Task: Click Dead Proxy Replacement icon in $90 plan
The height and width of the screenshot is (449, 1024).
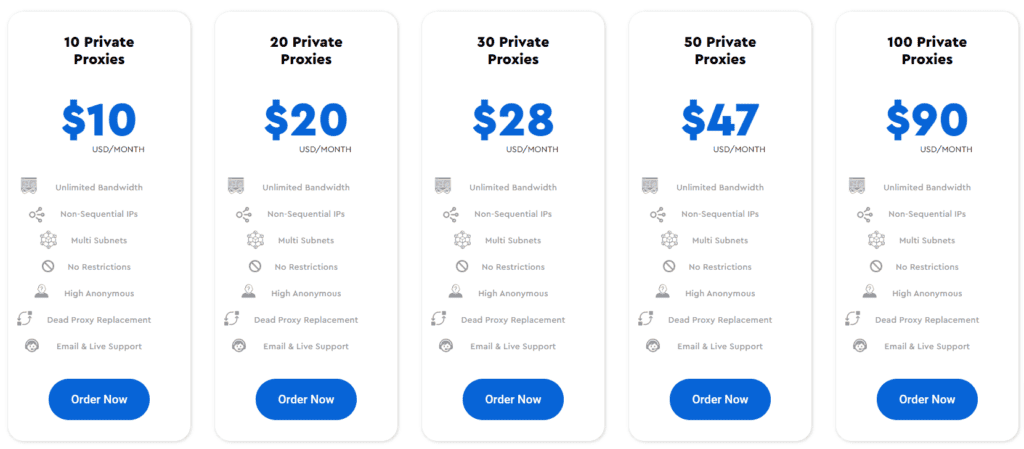Action: pyautogui.click(x=853, y=319)
